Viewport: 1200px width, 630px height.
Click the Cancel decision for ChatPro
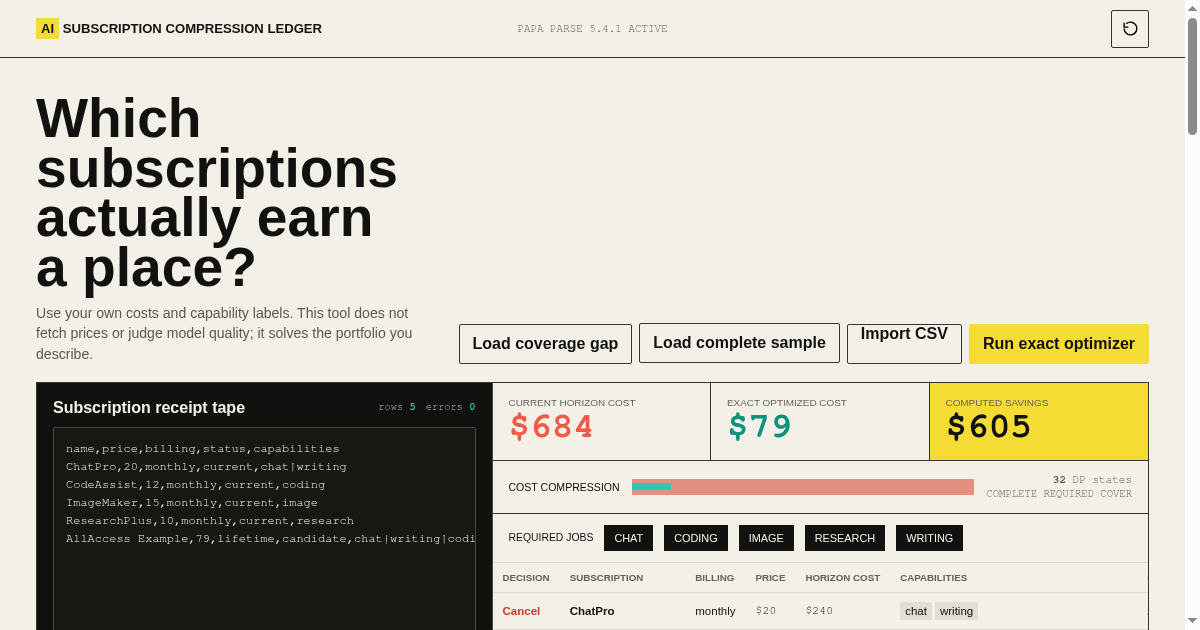click(521, 611)
